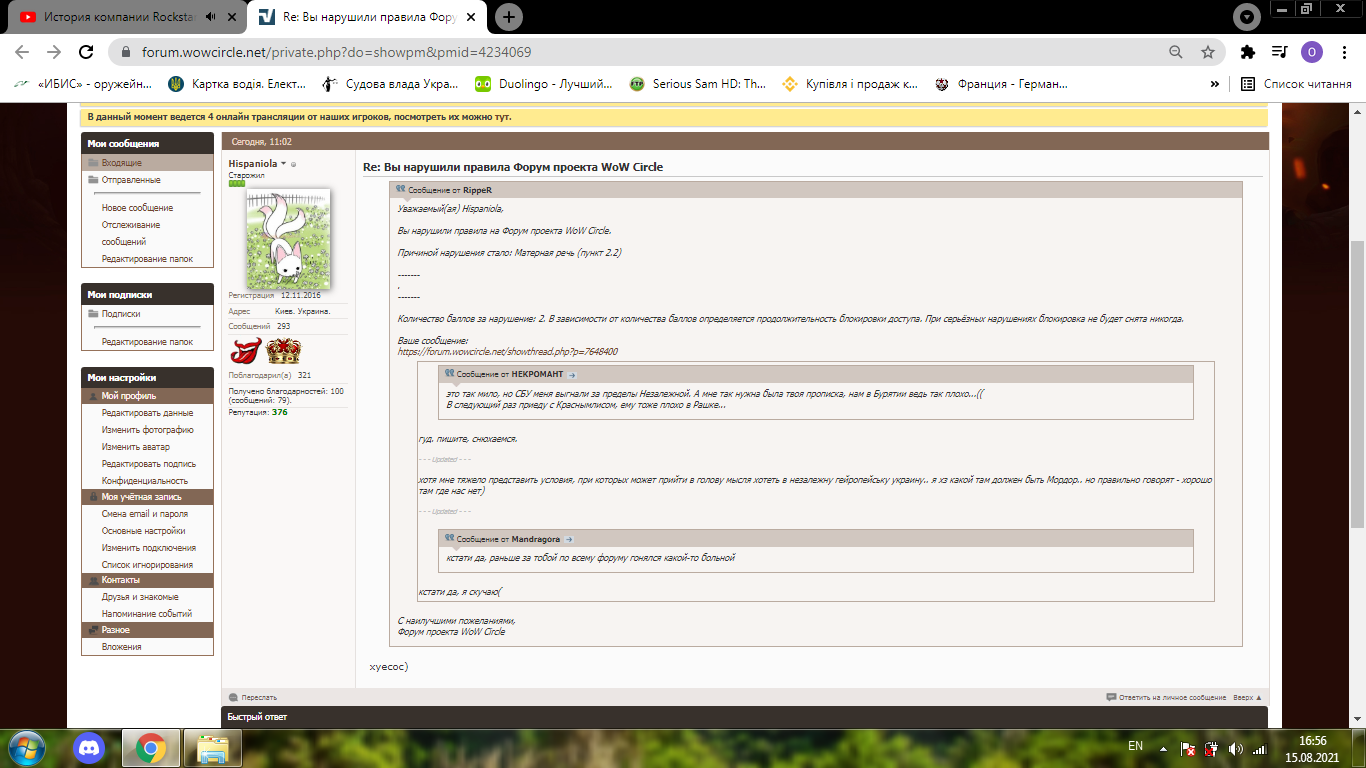Click view-post arrow next to НЕКРОМАНТ quote
1366x768 pixels.
573,374
